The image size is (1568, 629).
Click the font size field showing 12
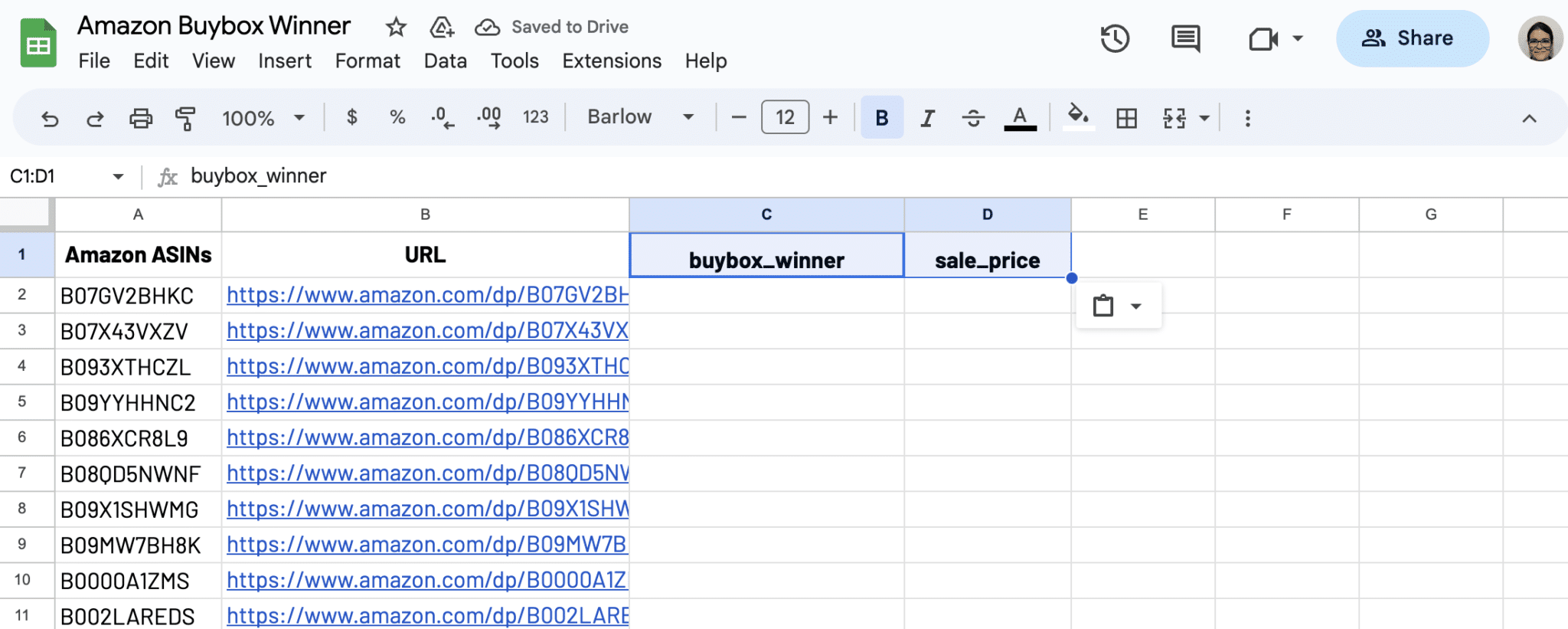coord(785,117)
